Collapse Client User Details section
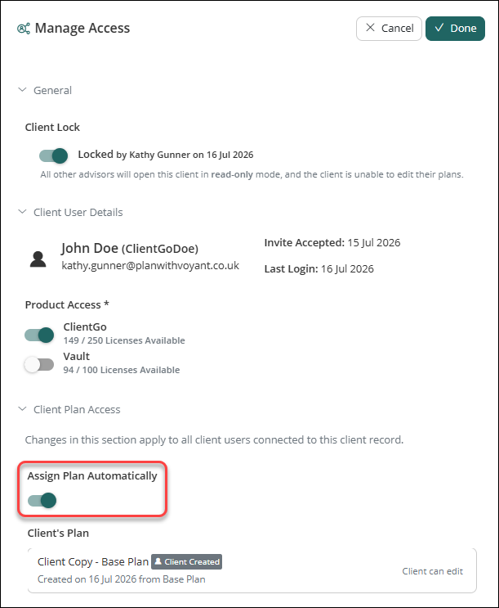The image size is (499, 608). (x=22, y=212)
